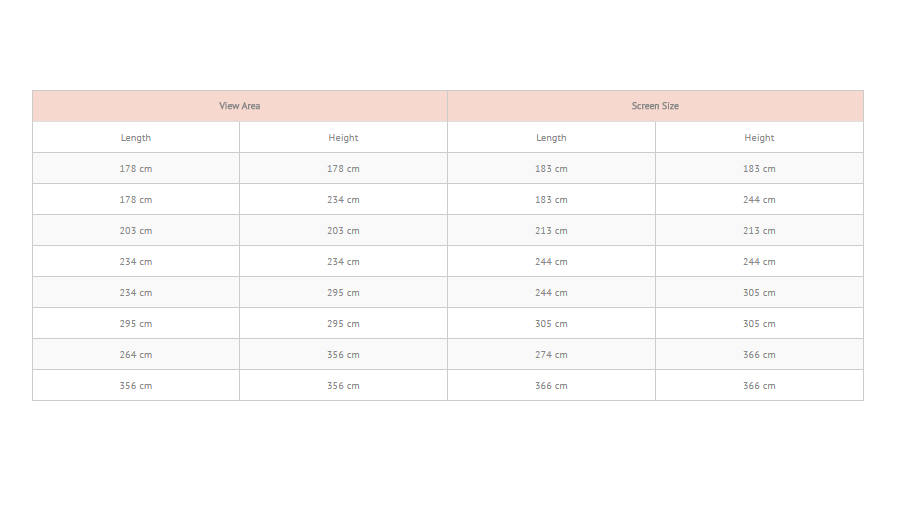Click the Screen Size header cell
Screen dimensions: 902x510
(x=655, y=106)
